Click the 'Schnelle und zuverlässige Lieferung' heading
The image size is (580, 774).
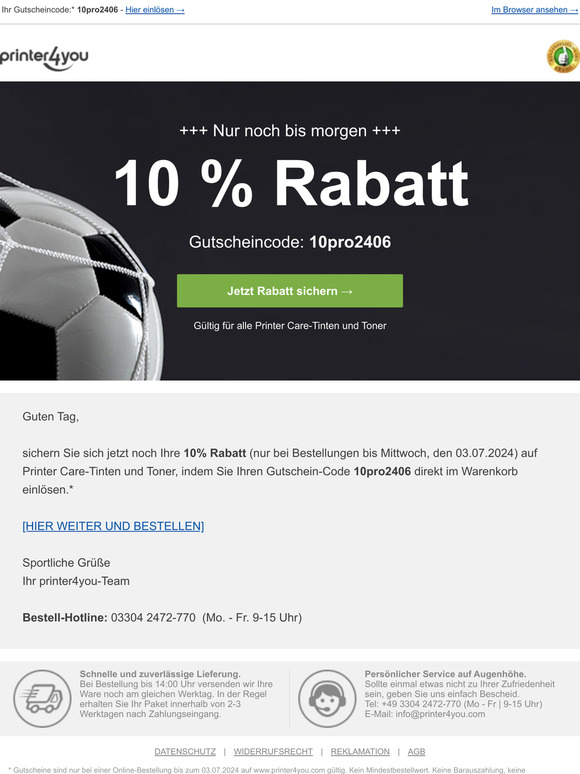[x=160, y=674]
